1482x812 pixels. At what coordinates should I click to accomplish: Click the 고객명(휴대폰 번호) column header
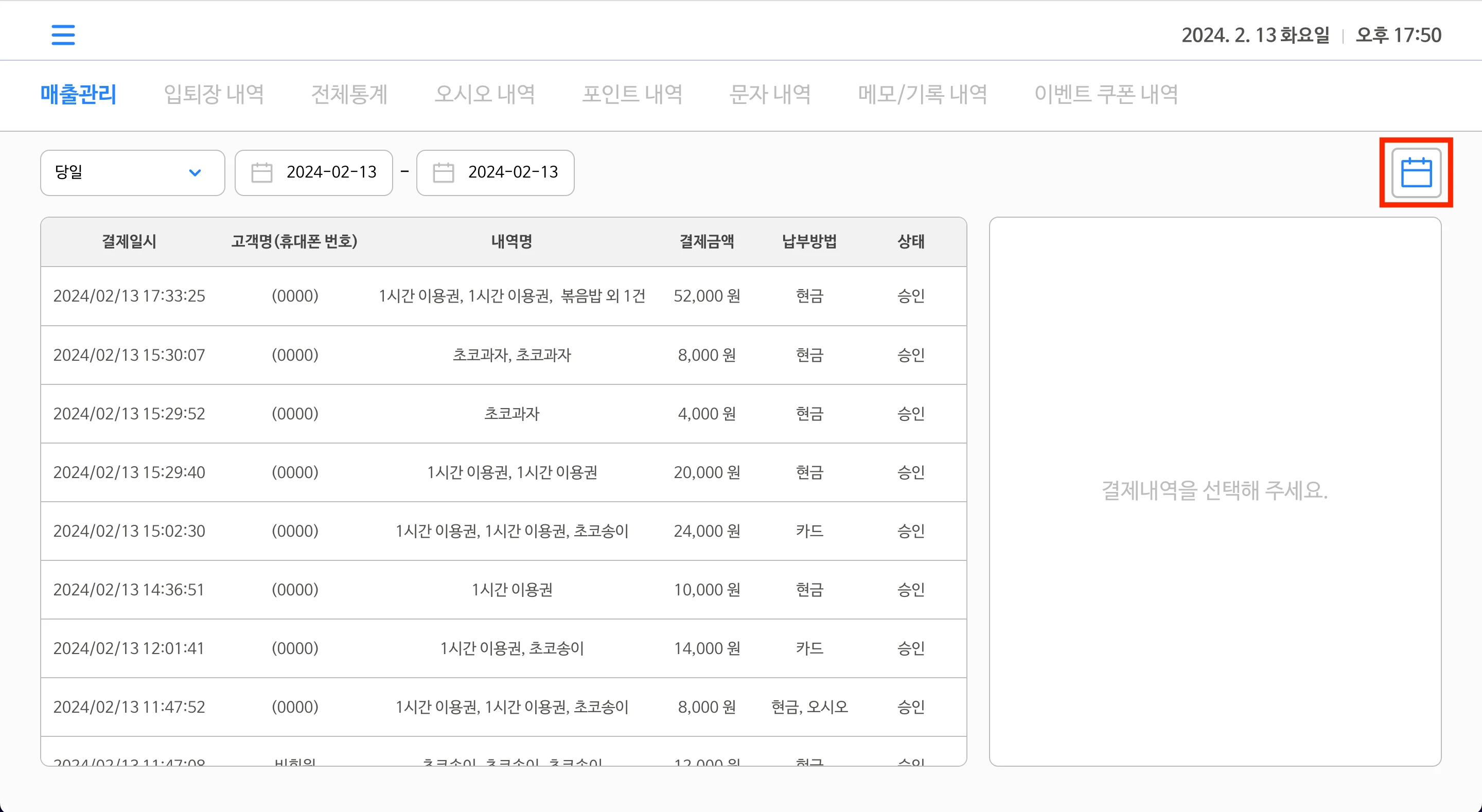pos(294,241)
